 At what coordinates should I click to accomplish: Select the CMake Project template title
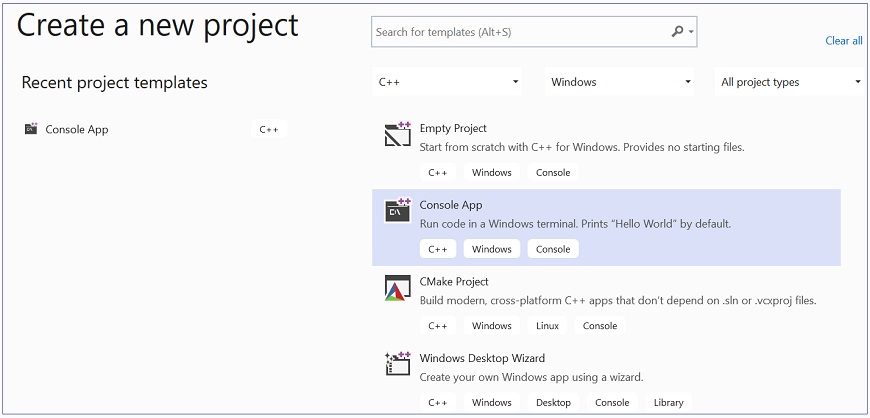[x=454, y=282]
